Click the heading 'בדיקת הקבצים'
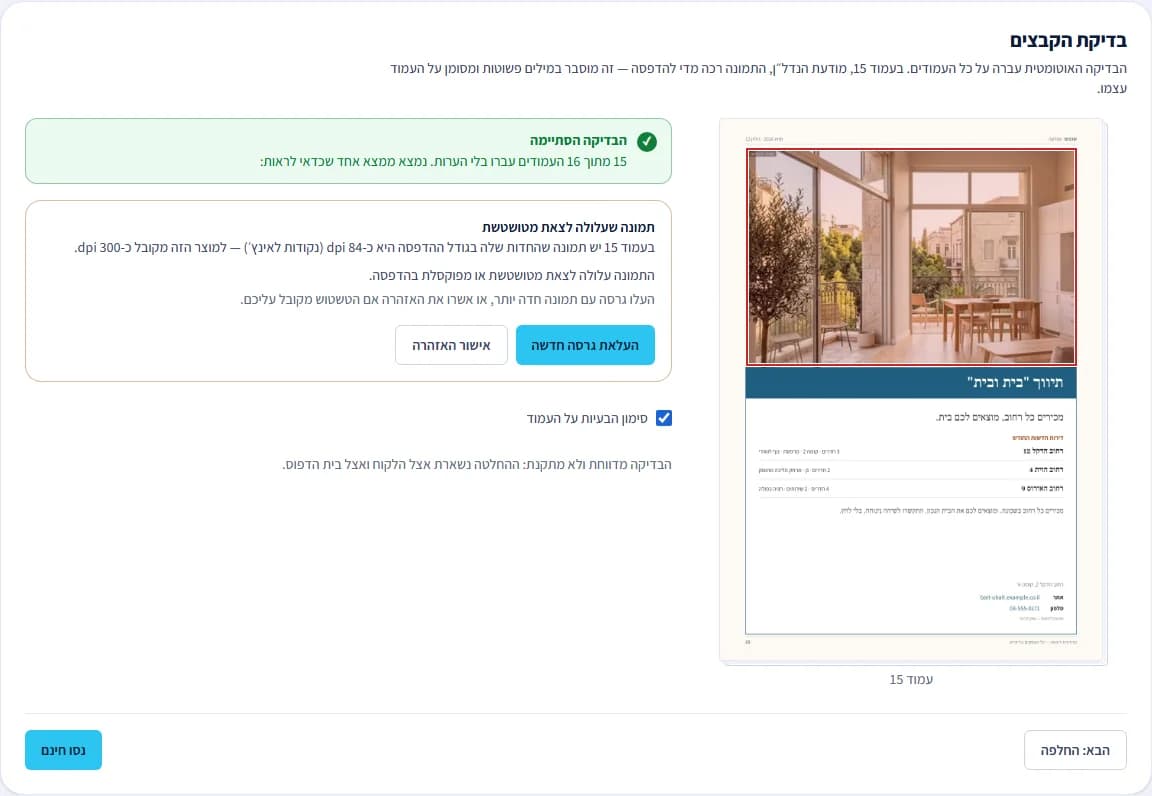1152x796 pixels. coord(1068,40)
